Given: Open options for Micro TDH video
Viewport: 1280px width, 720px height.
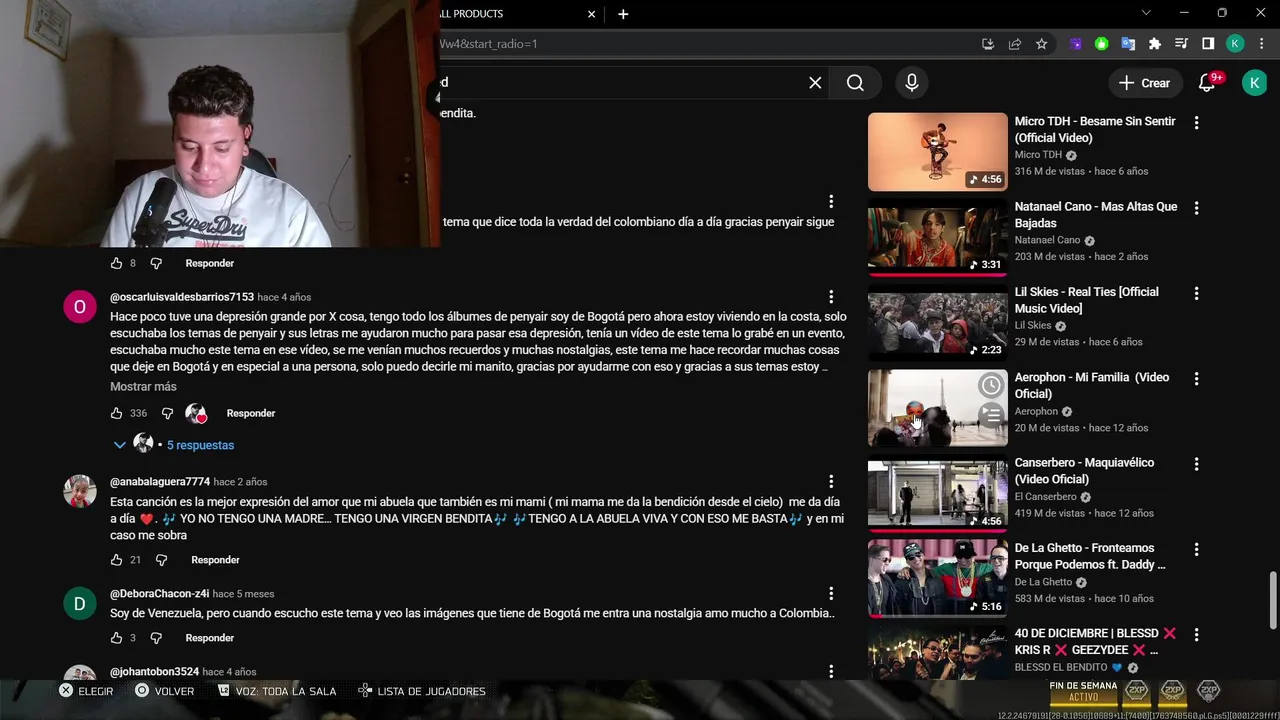Looking at the screenshot, I should coord(1196,122).
